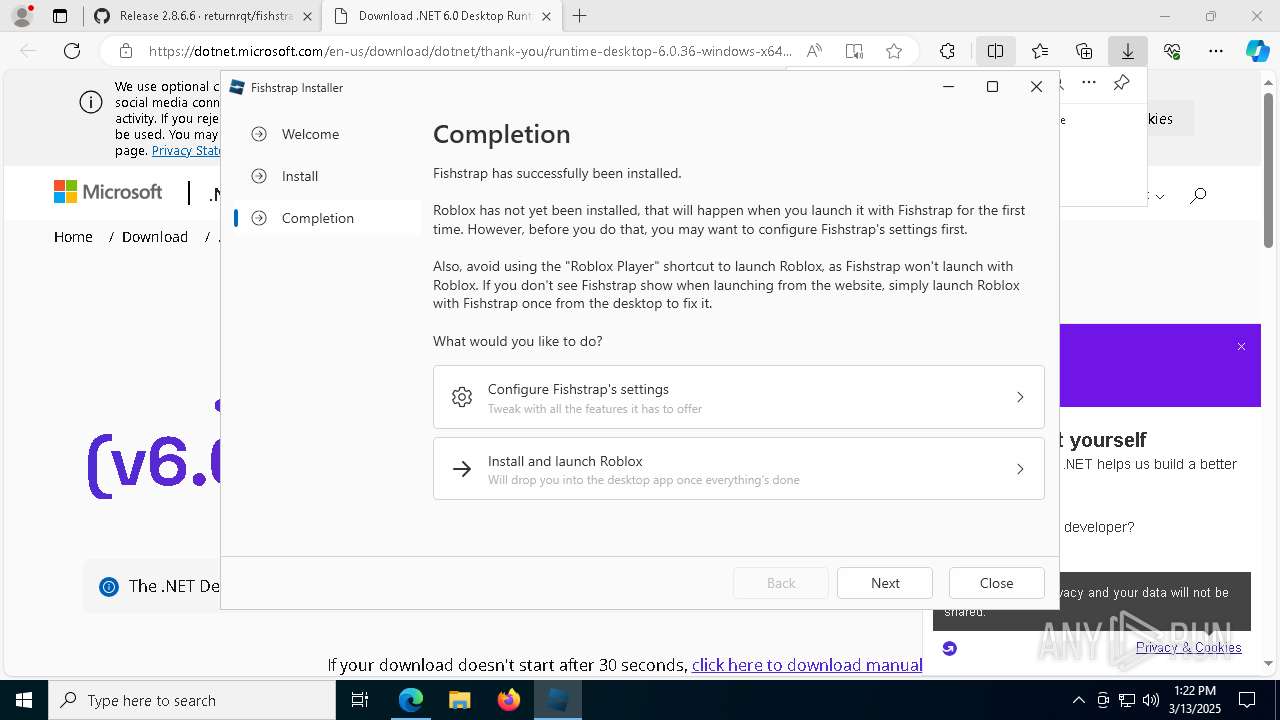1280x720 pixels.
Task: Open a new browser tab
Action: click(x=580, y=16)
